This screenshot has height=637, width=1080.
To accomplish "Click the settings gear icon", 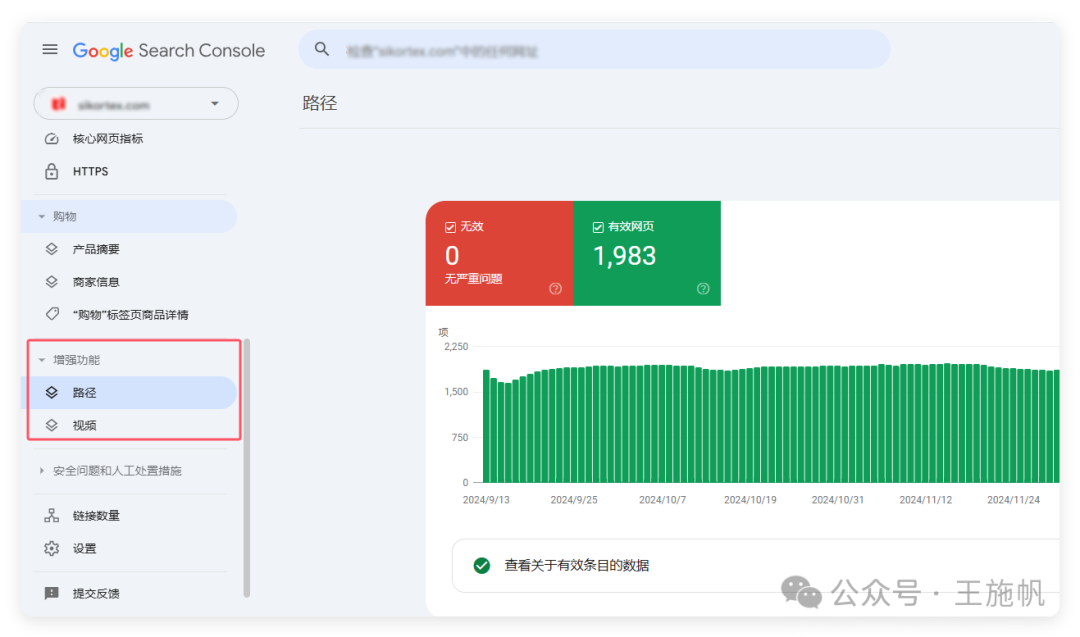I will point(52,549).
